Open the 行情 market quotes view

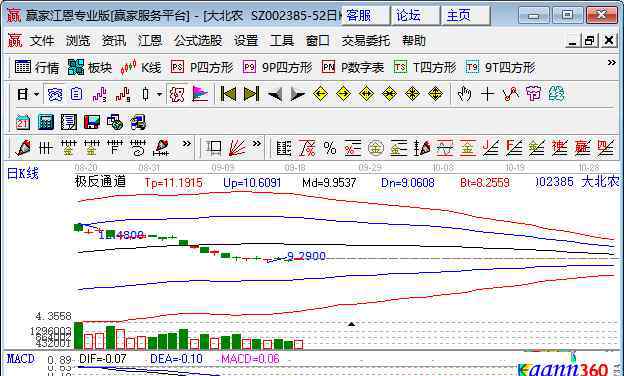tap(37, 67)
